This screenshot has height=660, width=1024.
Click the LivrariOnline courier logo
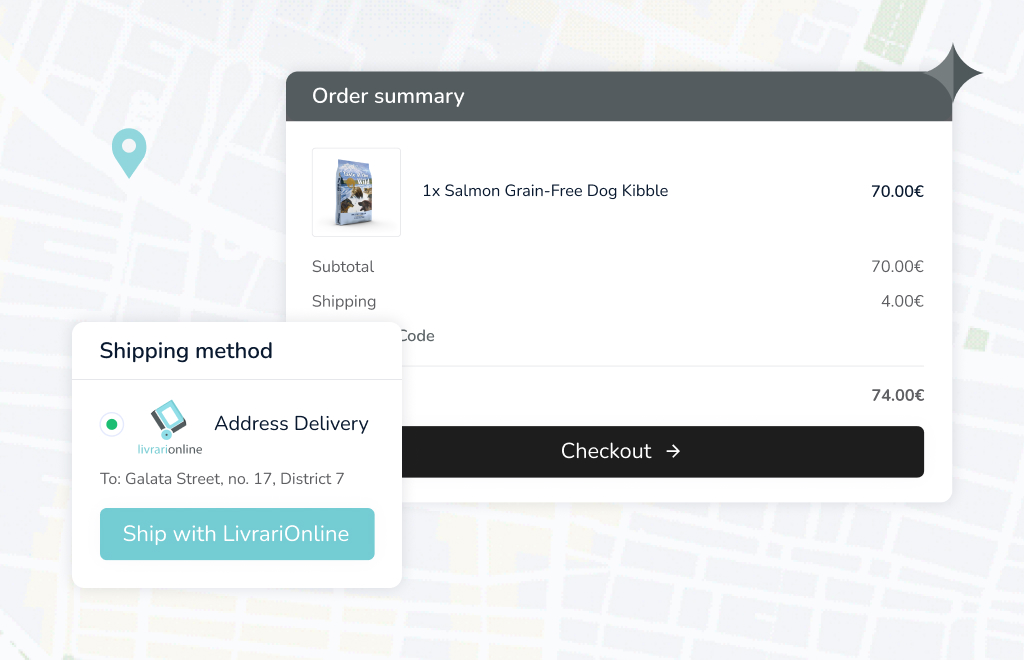point(169,428)
